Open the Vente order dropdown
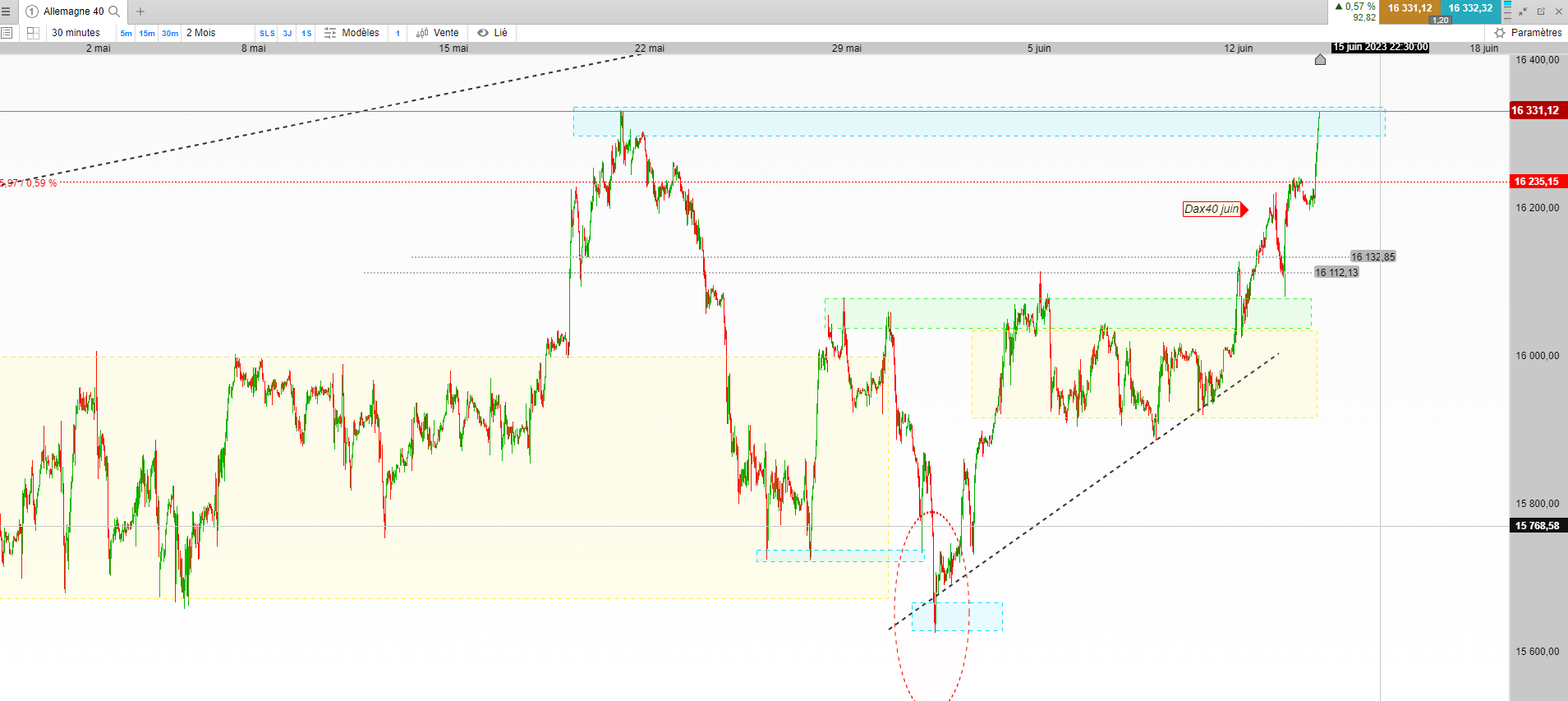This screenshot has height=701, width=1568. coord(438,33)
